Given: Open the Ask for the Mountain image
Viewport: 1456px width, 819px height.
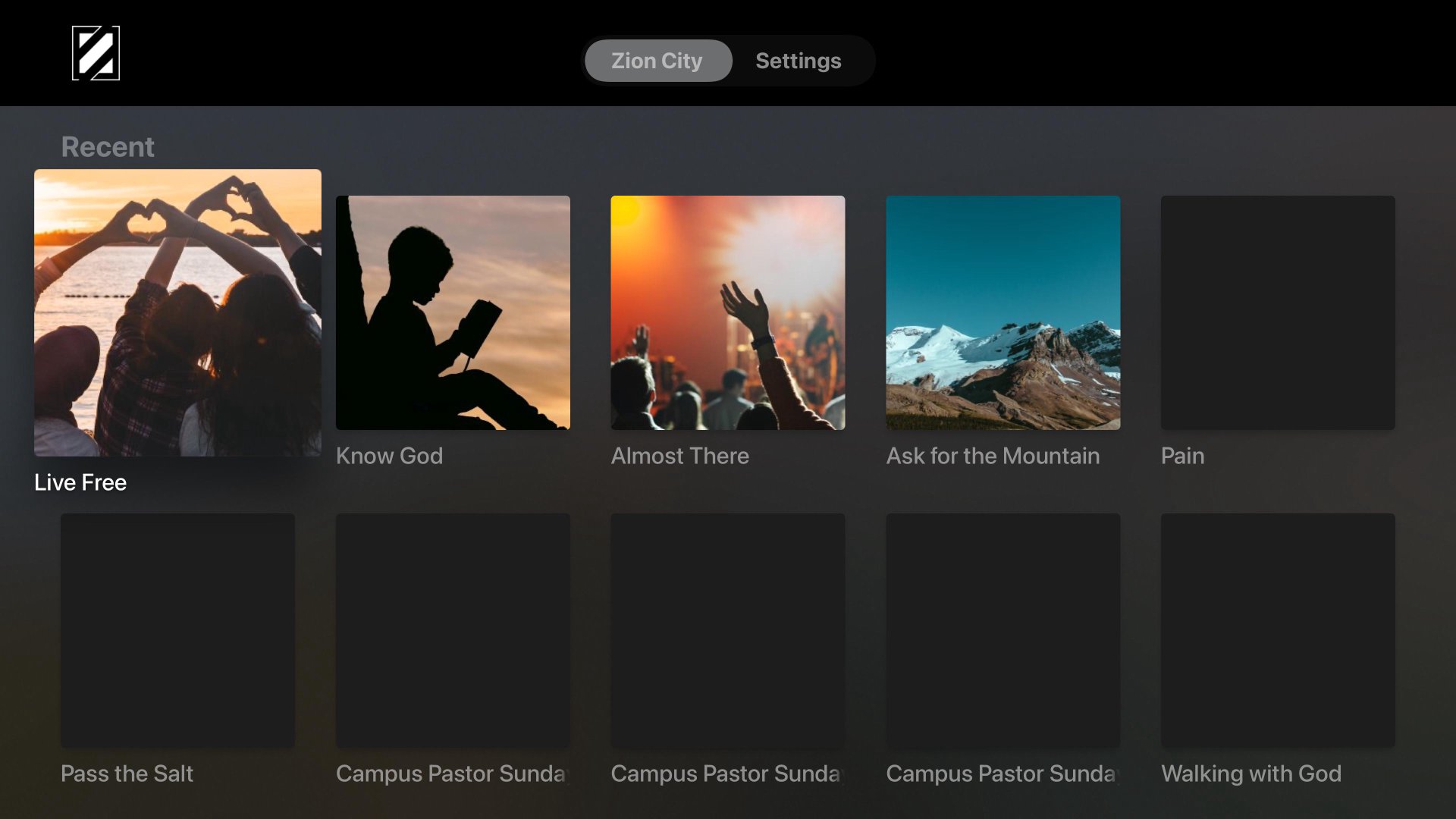Looking at the screenshot, I should (1003, 312).
